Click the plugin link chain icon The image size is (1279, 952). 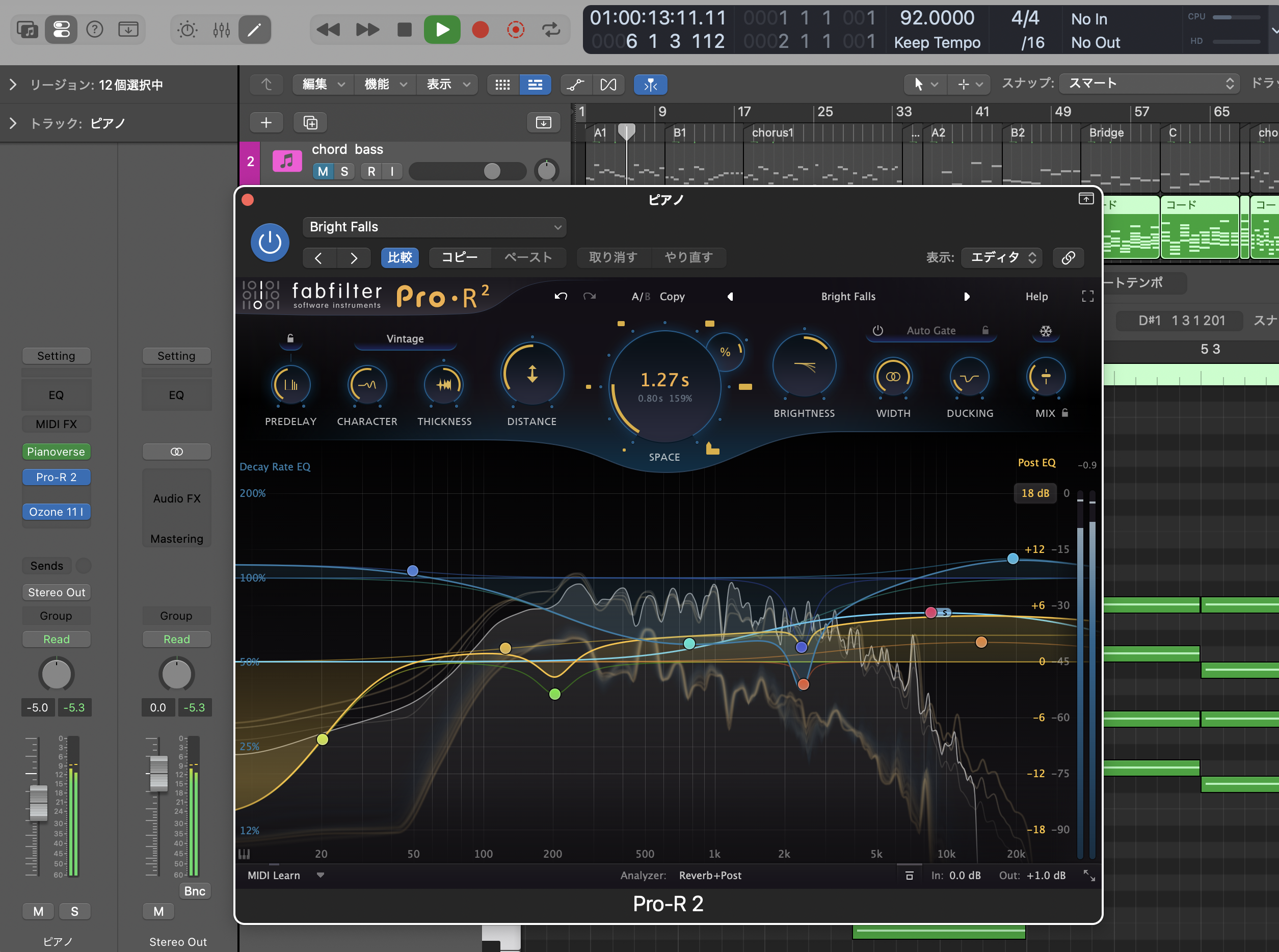1068,257
